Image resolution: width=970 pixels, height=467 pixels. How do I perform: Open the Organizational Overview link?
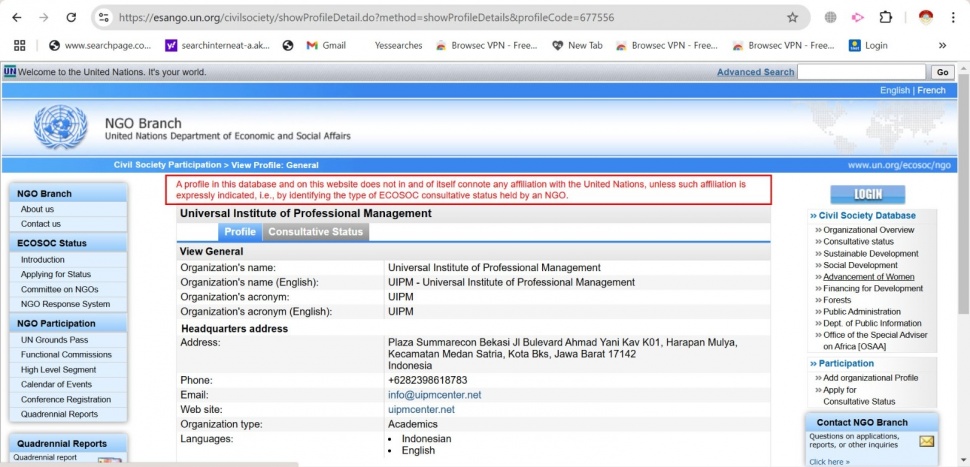pyautogui.click(x=869, y=230)
